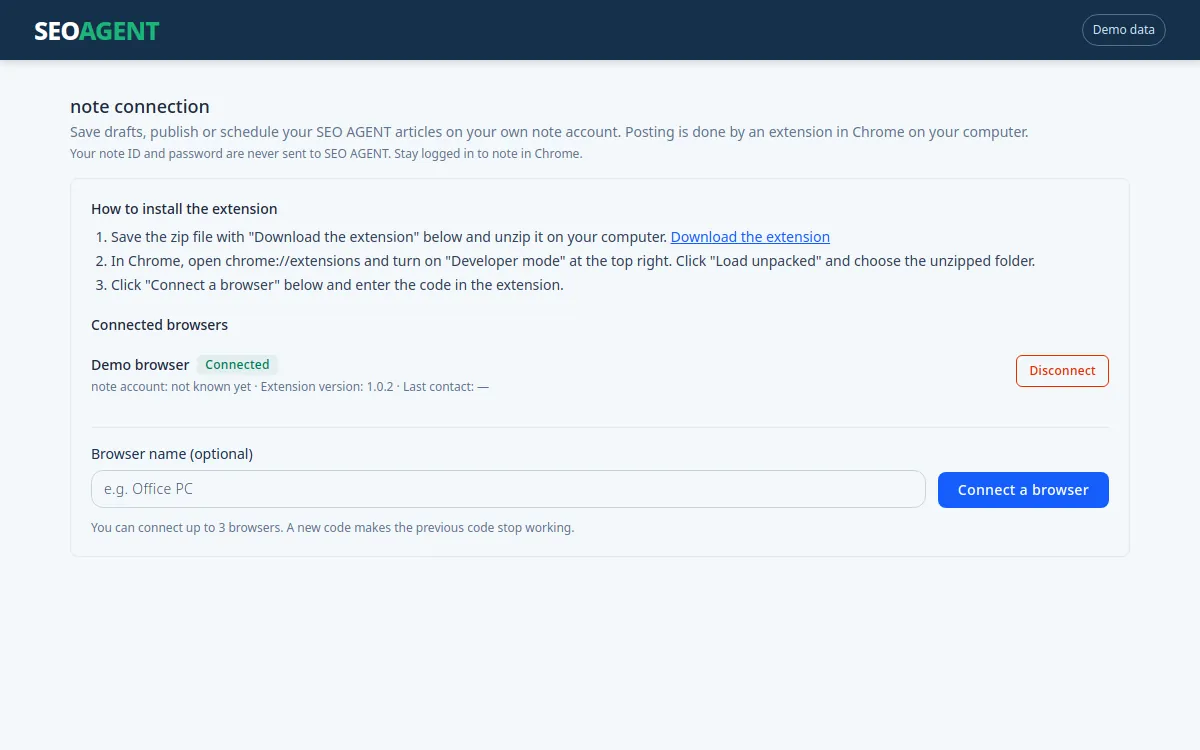Select the Demo browser name
The width and height of the screenshot is (1200, 750).
click(x=140, y=365)
